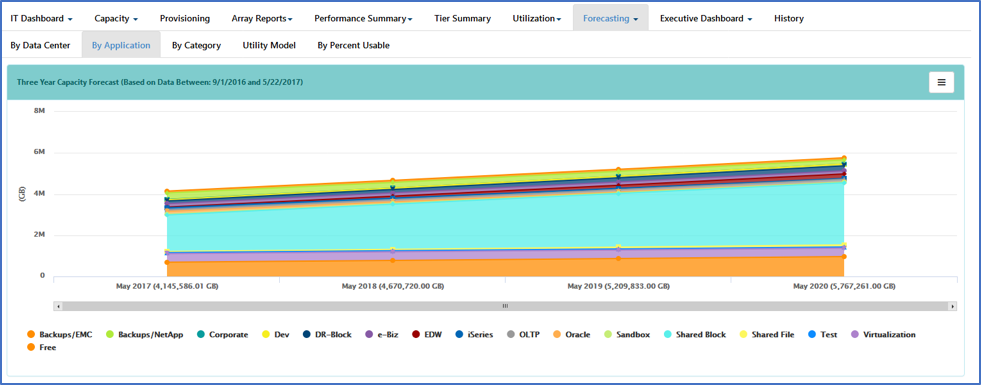Open the chart hamburger menu button
Image resolution: width=981 pixels, height=385 pixels.
(941, 82)
